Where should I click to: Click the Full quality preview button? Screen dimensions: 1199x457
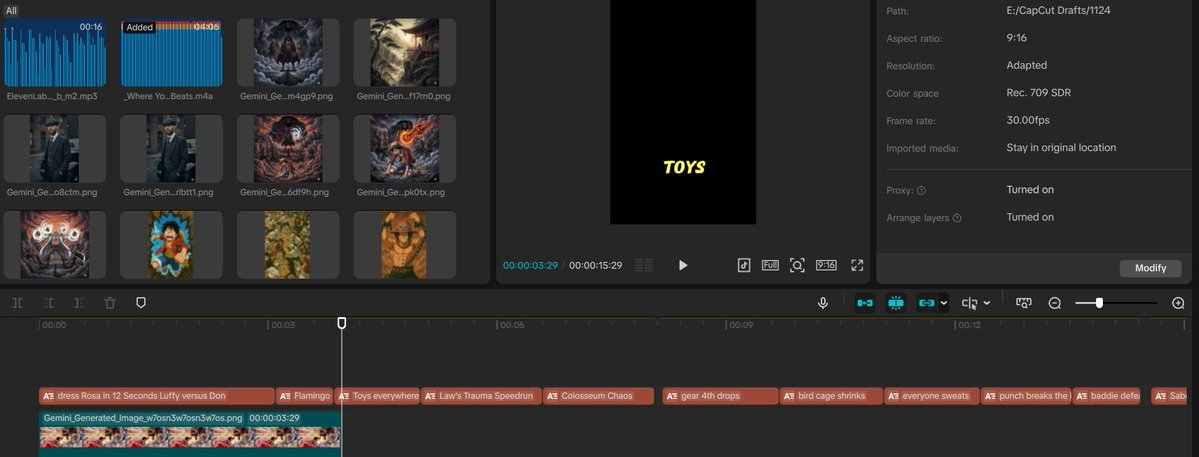tap(770, 265)
